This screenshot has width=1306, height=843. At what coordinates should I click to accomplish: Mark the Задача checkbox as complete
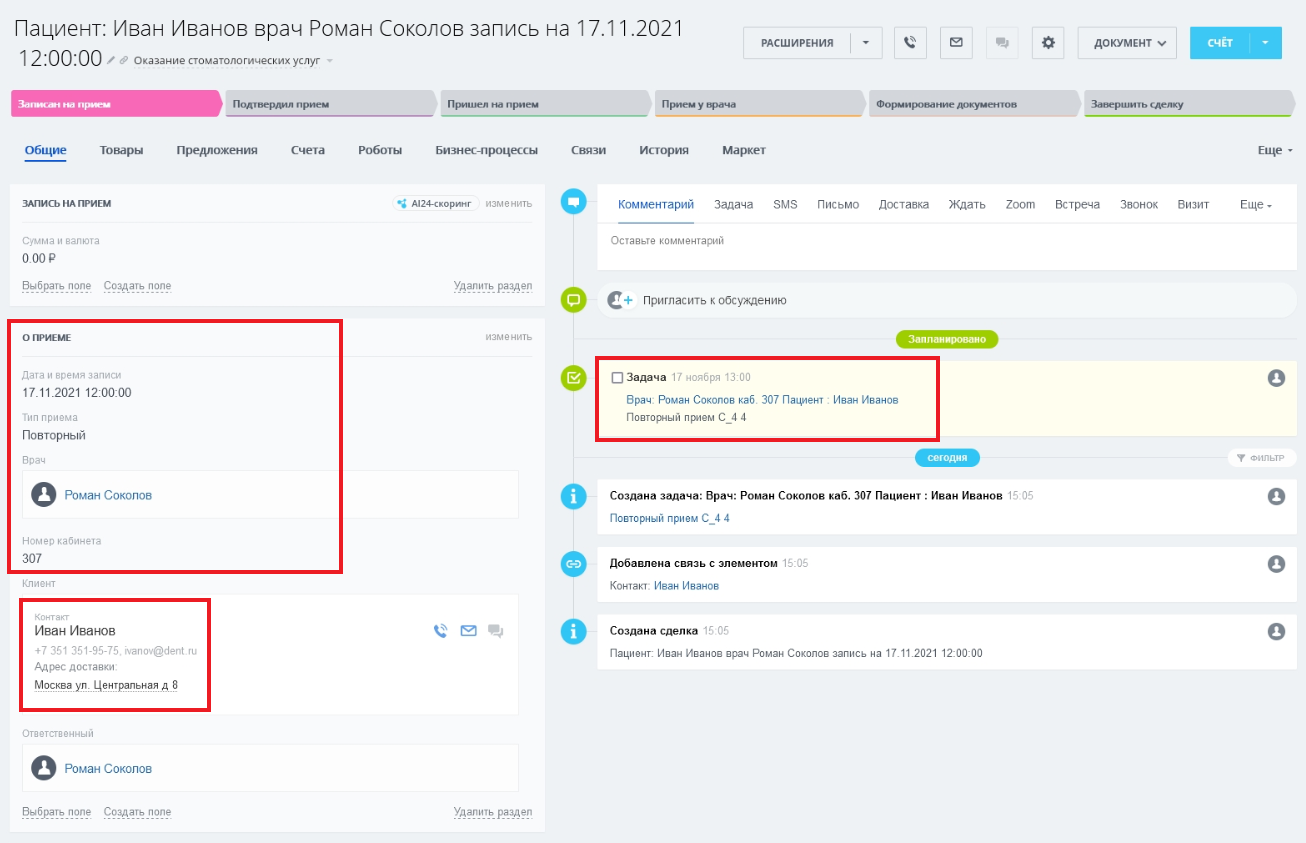pyautogui.click(x=617, y=377)
